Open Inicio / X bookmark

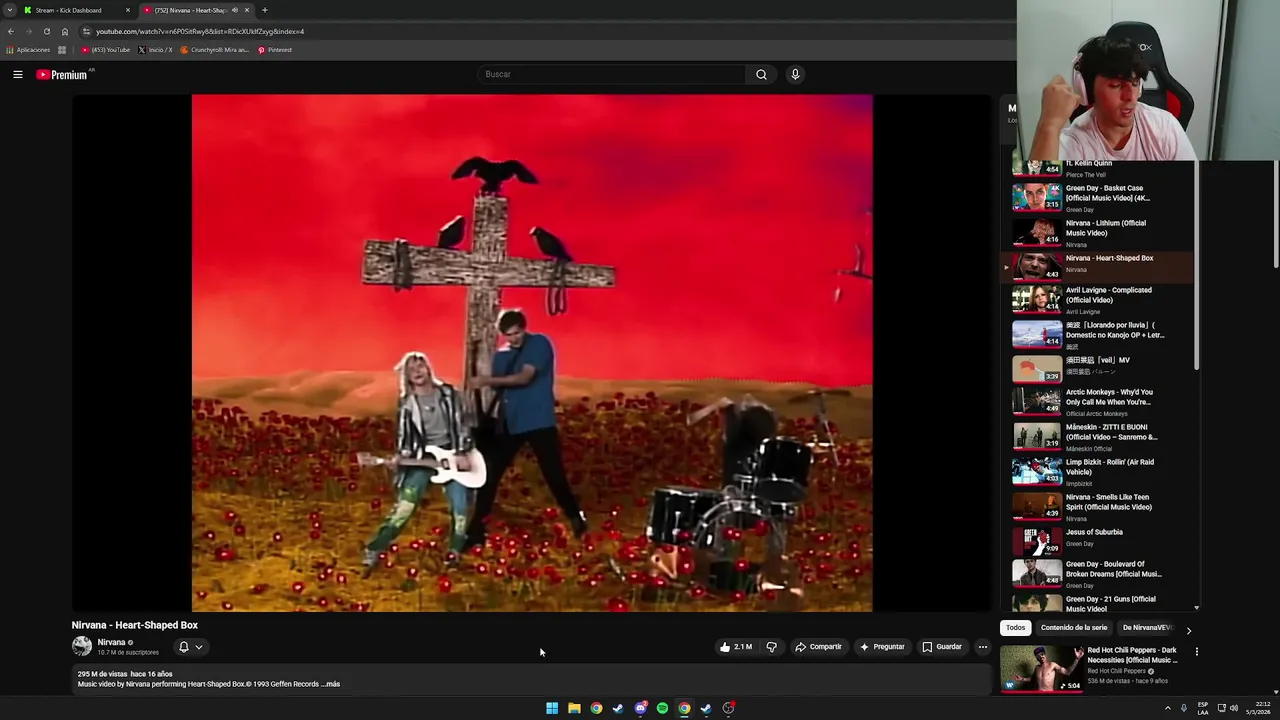point(156,50)
